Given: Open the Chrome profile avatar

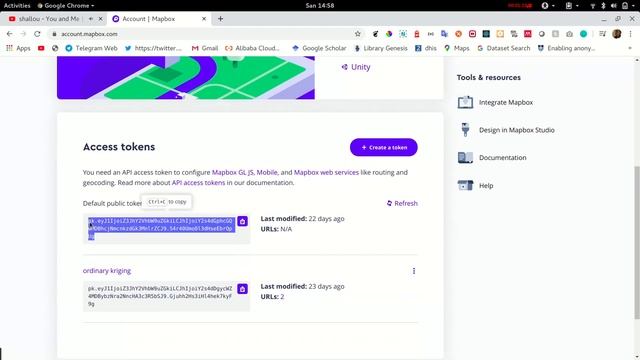Looking at the screenshot, I should (x=617, y=34).
